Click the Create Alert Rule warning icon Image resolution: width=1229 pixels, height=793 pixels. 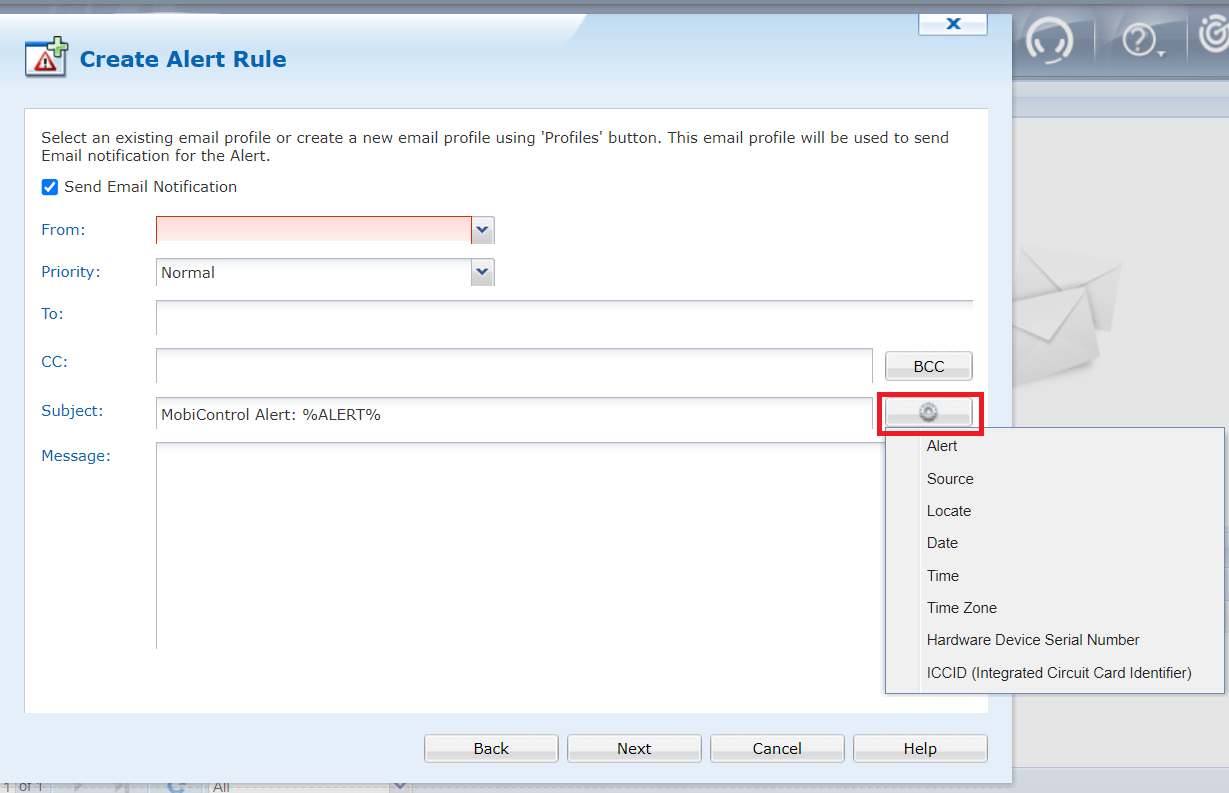[47, 58]
